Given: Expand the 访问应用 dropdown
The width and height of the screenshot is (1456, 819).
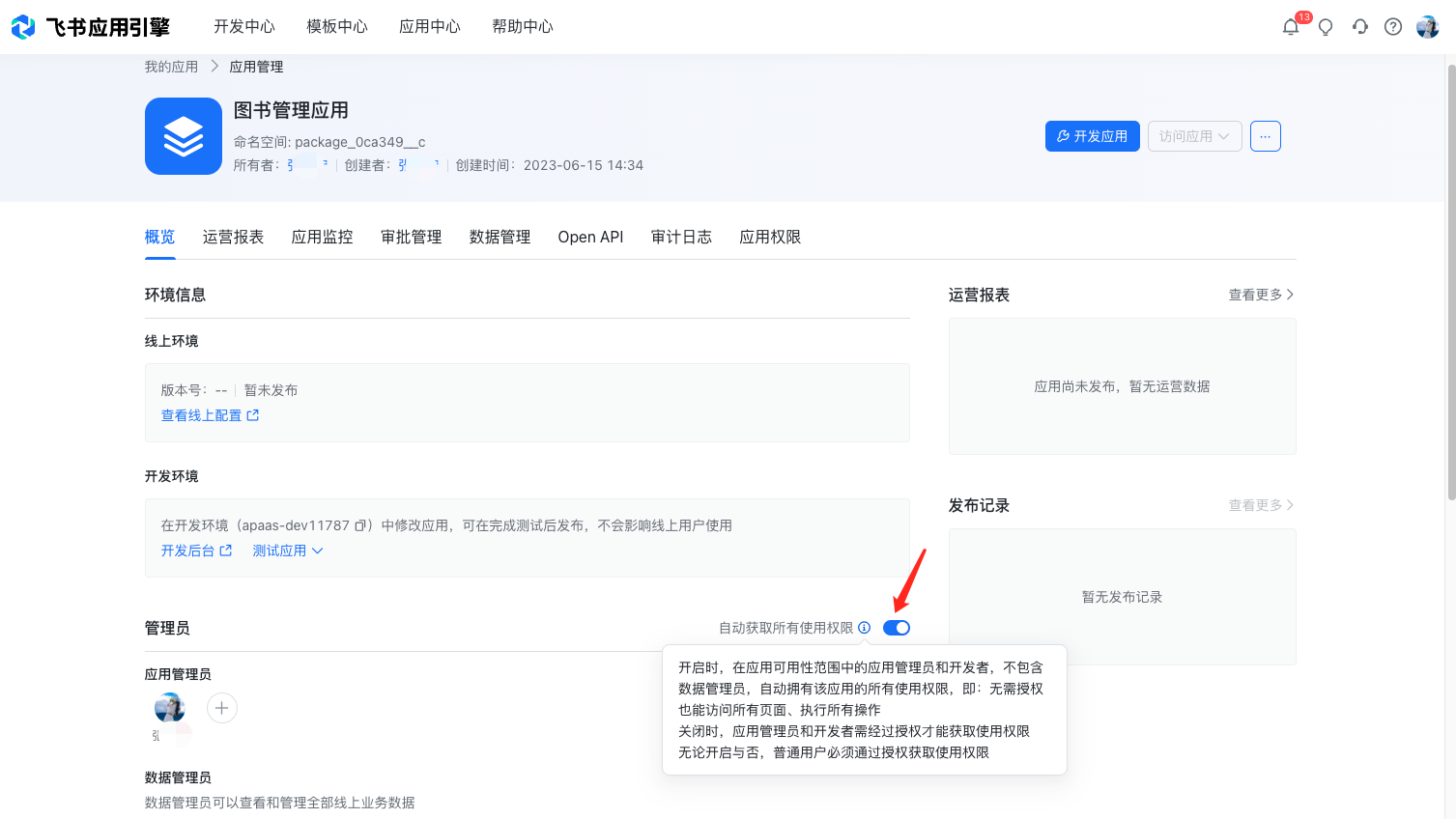Looking at the screenshot, I should [x=1194, y=136].
